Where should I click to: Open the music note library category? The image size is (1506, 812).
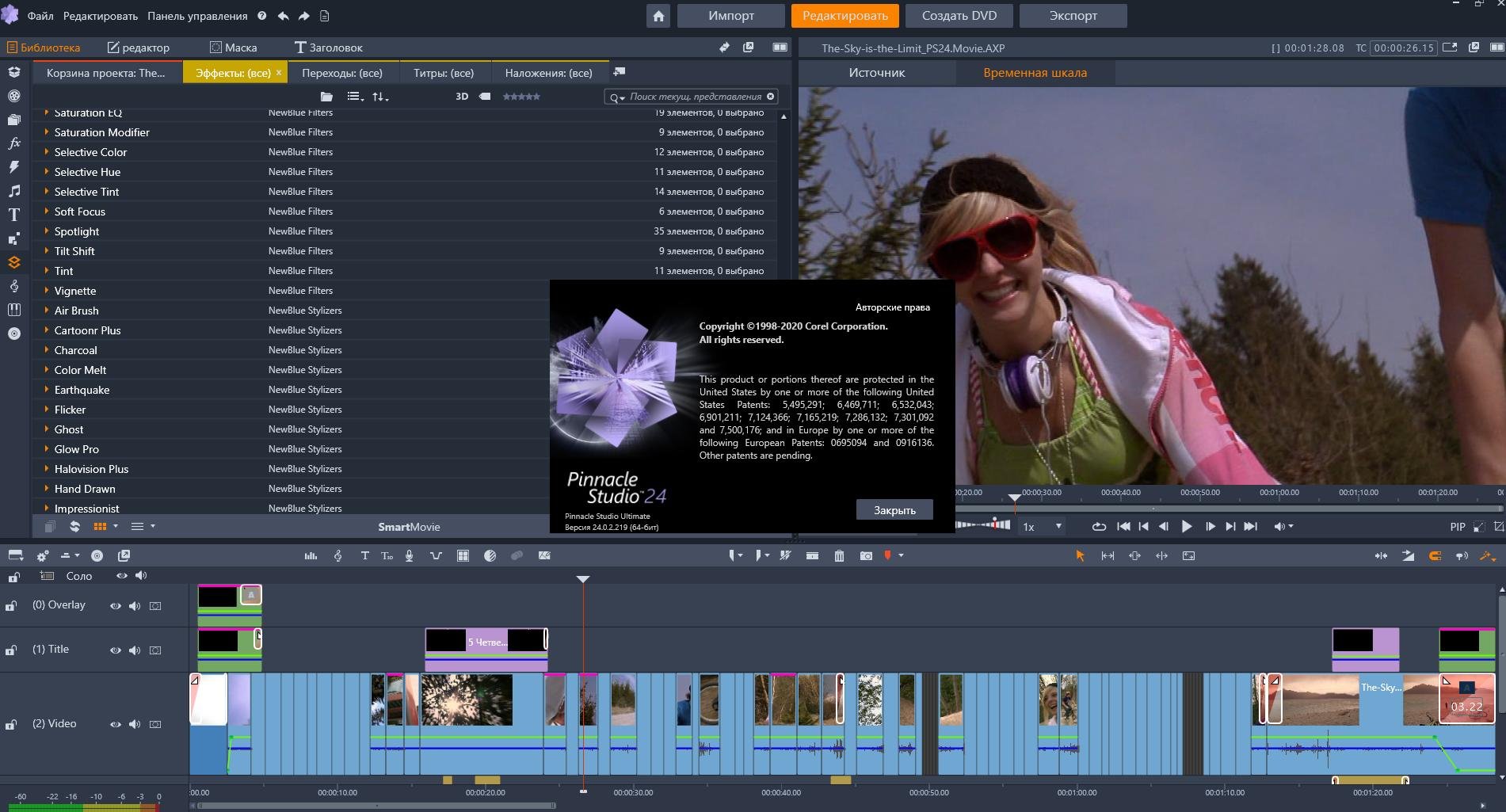tap(14, 191)
